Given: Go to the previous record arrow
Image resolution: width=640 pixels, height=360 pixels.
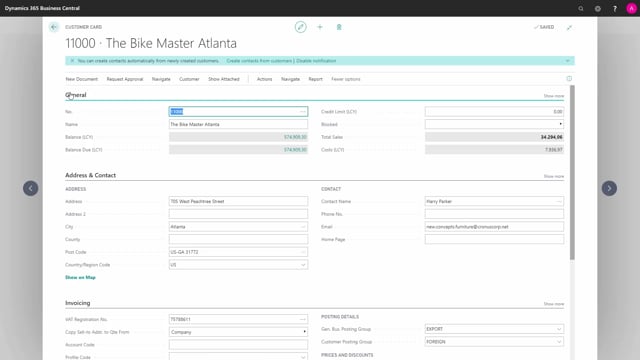Looking at the screenshot, I should 31,188.
